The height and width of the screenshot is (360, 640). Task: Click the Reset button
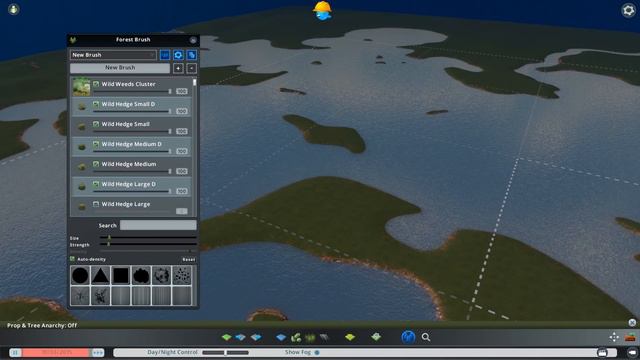click(189, 260)
